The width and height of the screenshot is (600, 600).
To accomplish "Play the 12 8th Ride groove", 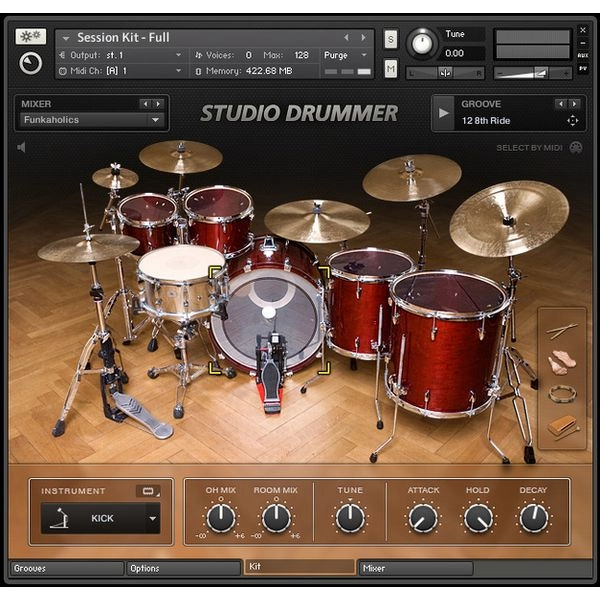I will tap(443, 113).
